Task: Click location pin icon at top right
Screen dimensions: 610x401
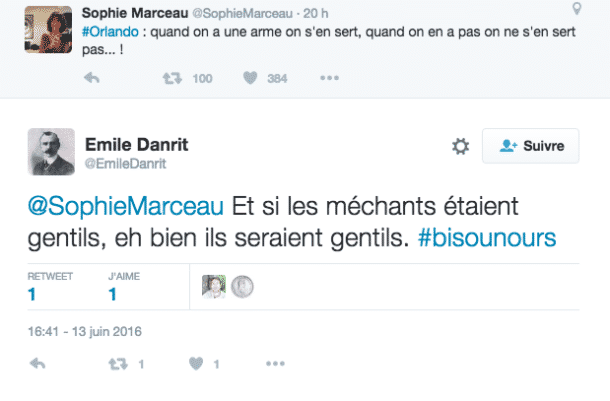Action: [576, 9]
